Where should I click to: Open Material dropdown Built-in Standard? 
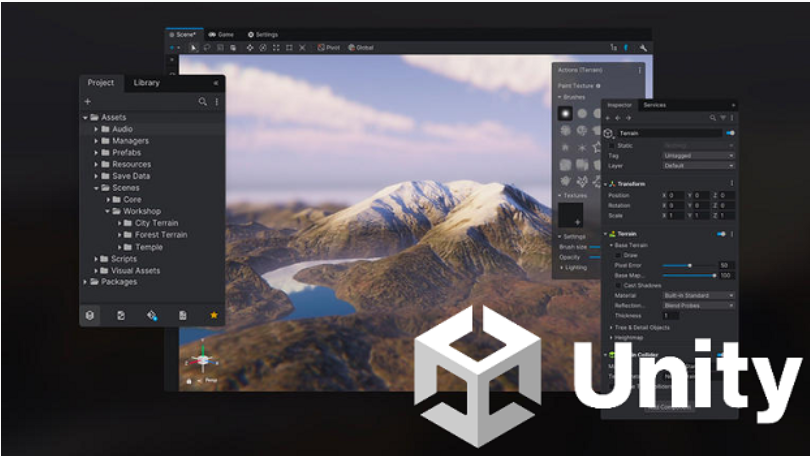(698, 295)
